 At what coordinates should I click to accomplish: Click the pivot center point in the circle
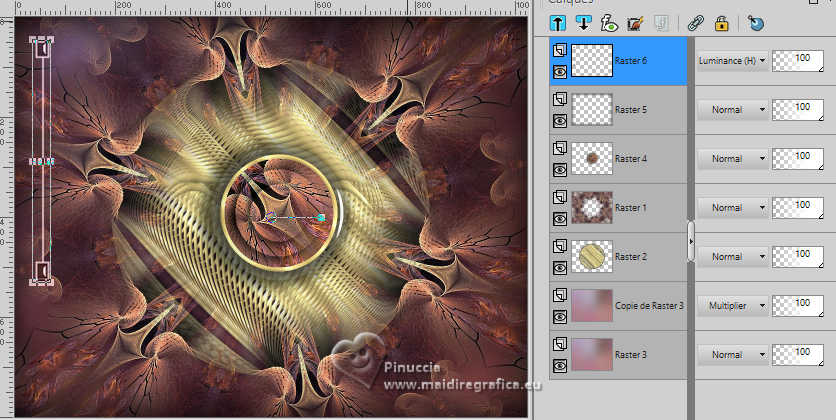[270, 217]
